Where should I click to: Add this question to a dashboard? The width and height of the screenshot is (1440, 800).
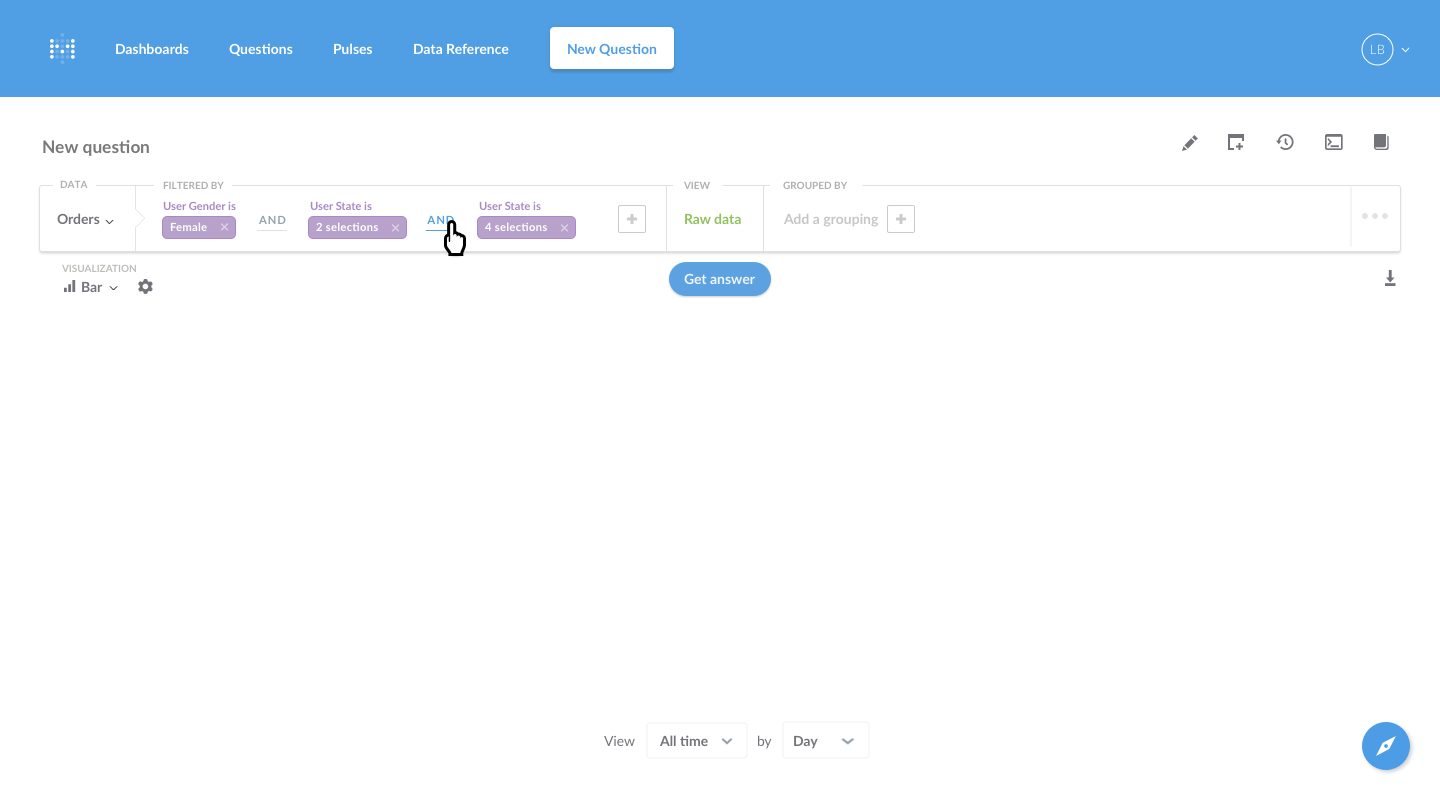point(1236,142)
